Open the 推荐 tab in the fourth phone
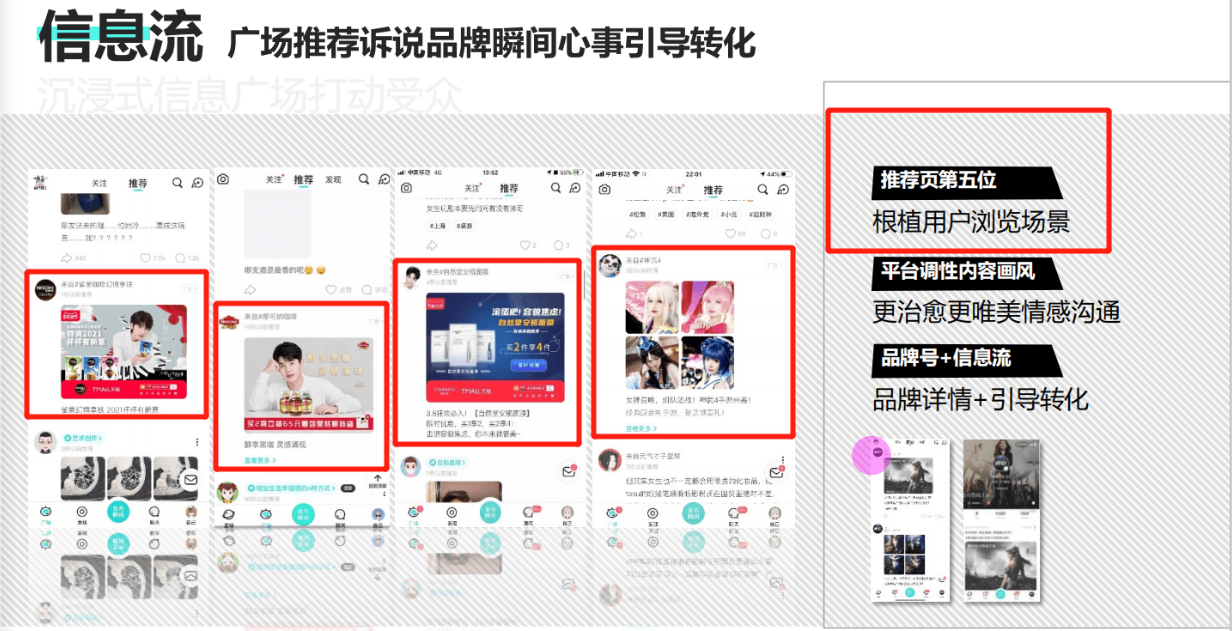1232x631 pixels. tap(713, 190)
